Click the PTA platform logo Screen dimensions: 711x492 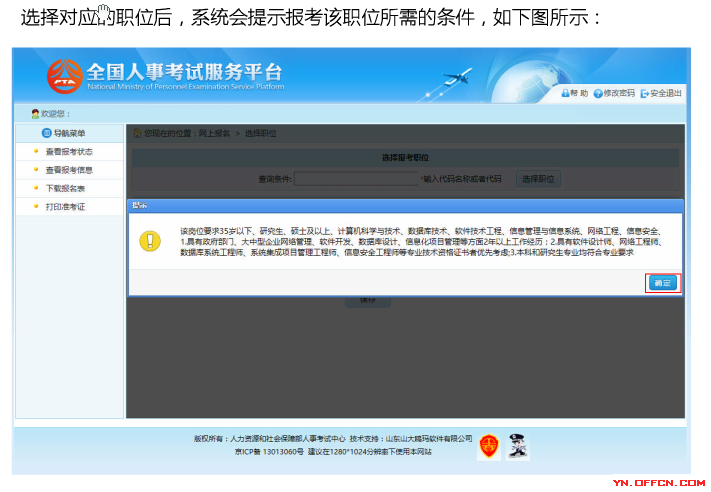pos(65,77)
